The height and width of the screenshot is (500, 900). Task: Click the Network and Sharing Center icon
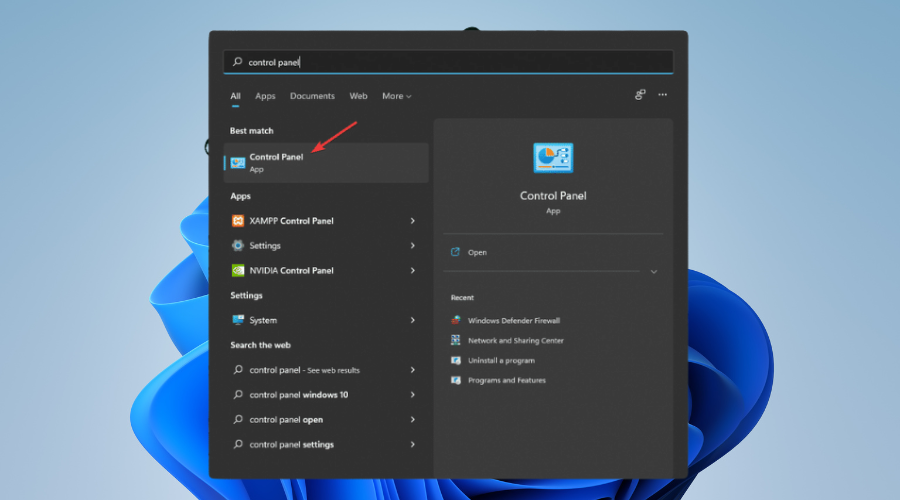pyautogui.click(x=456, y=340)
